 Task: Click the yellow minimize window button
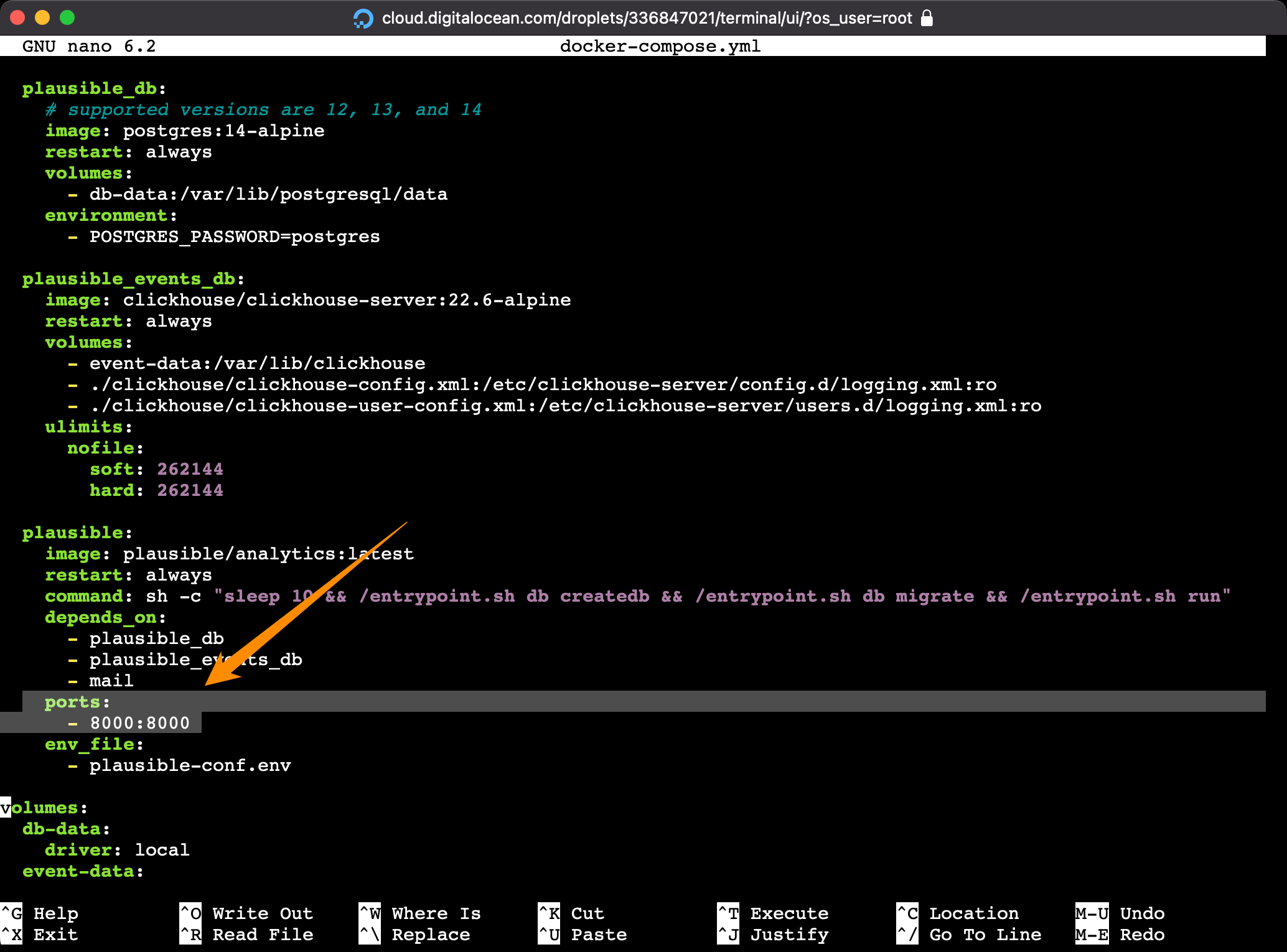click(x=42, y=17)
